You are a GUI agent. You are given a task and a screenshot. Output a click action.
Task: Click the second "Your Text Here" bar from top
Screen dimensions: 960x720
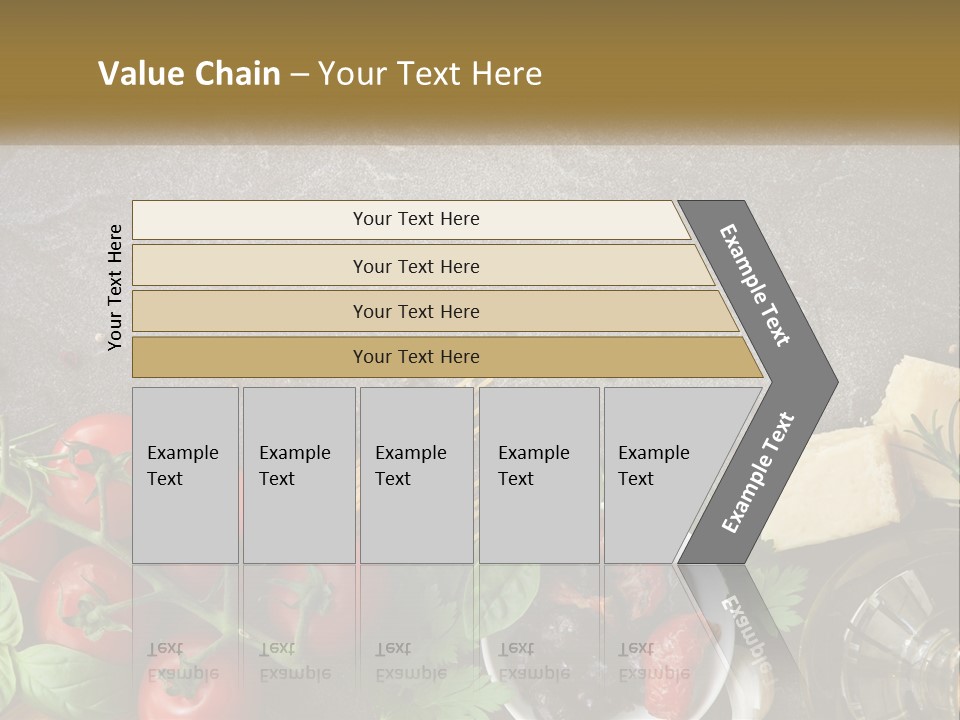click(416, 266)
